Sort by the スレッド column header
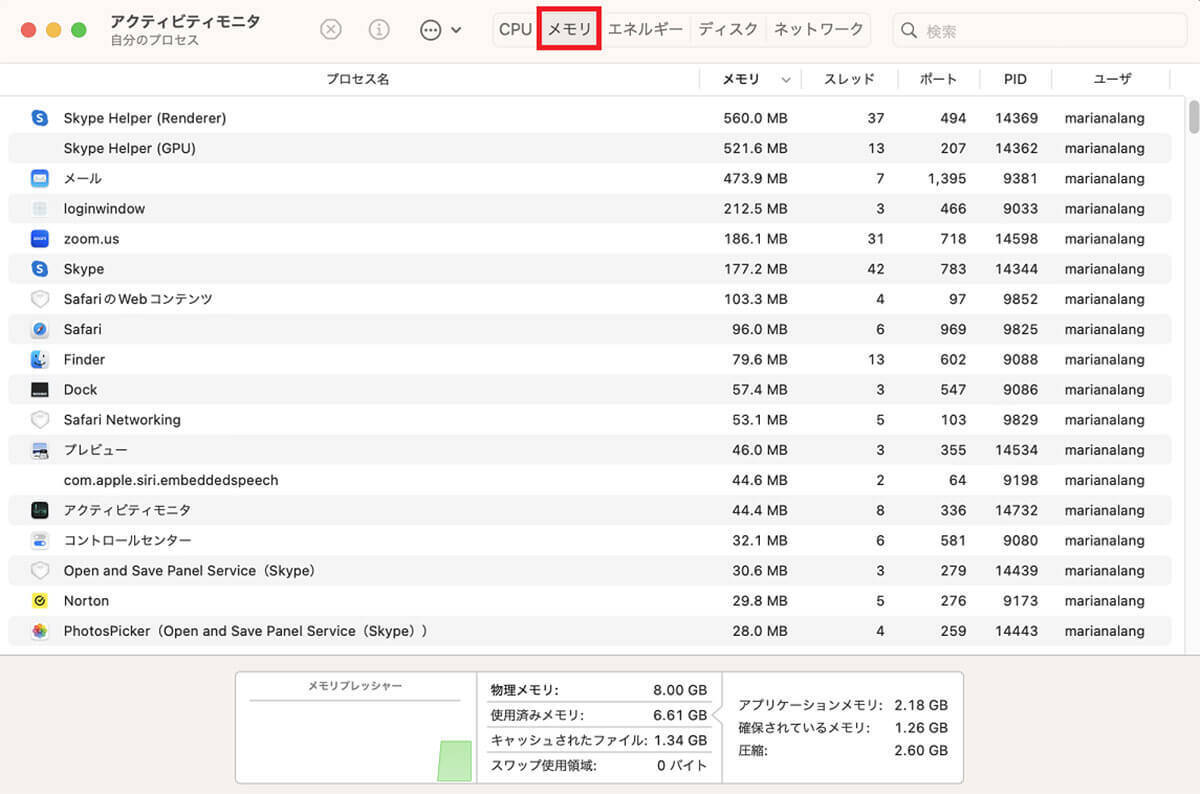 849,80
